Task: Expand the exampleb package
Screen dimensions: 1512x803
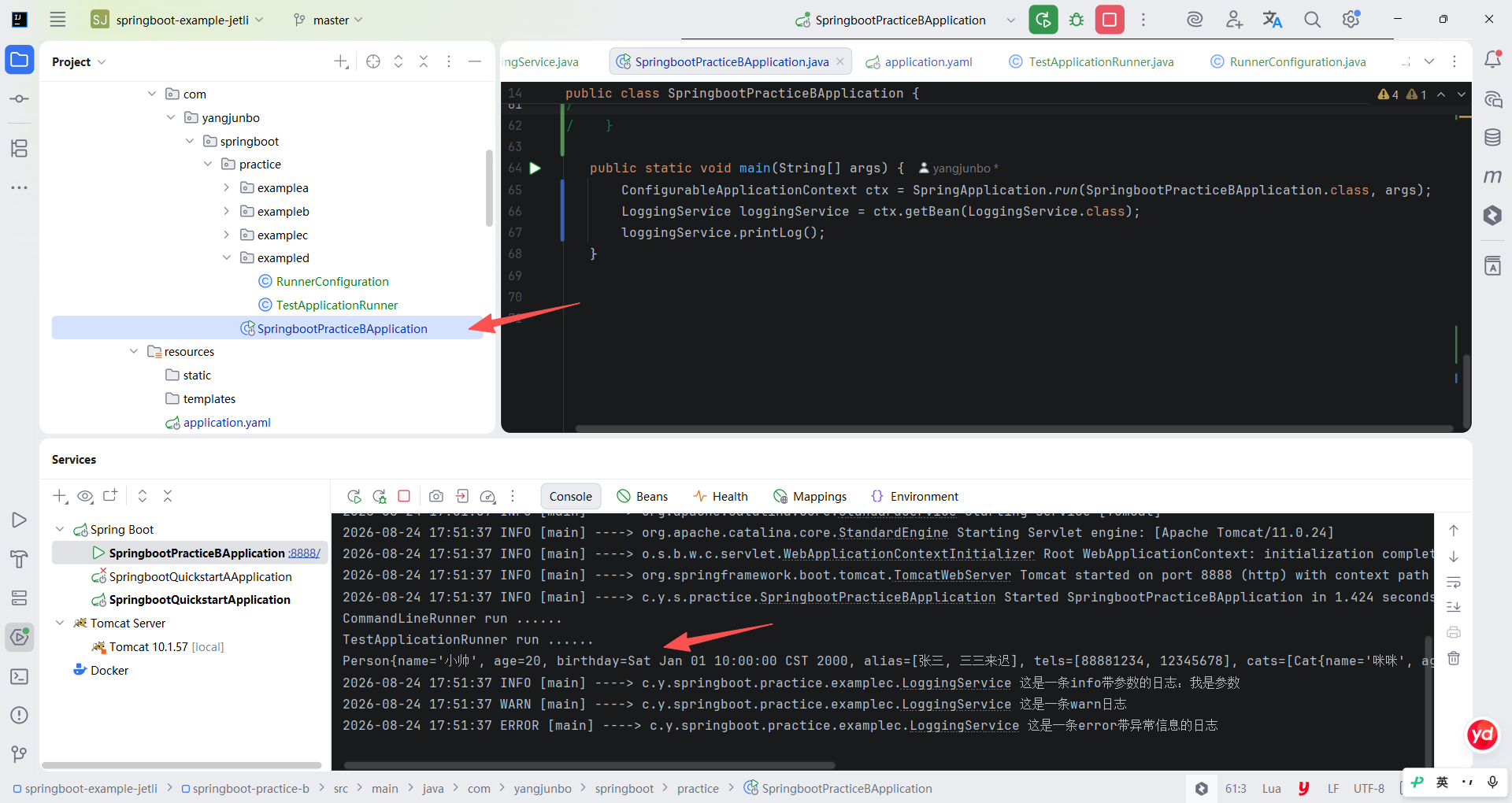Action: (227, 211)
